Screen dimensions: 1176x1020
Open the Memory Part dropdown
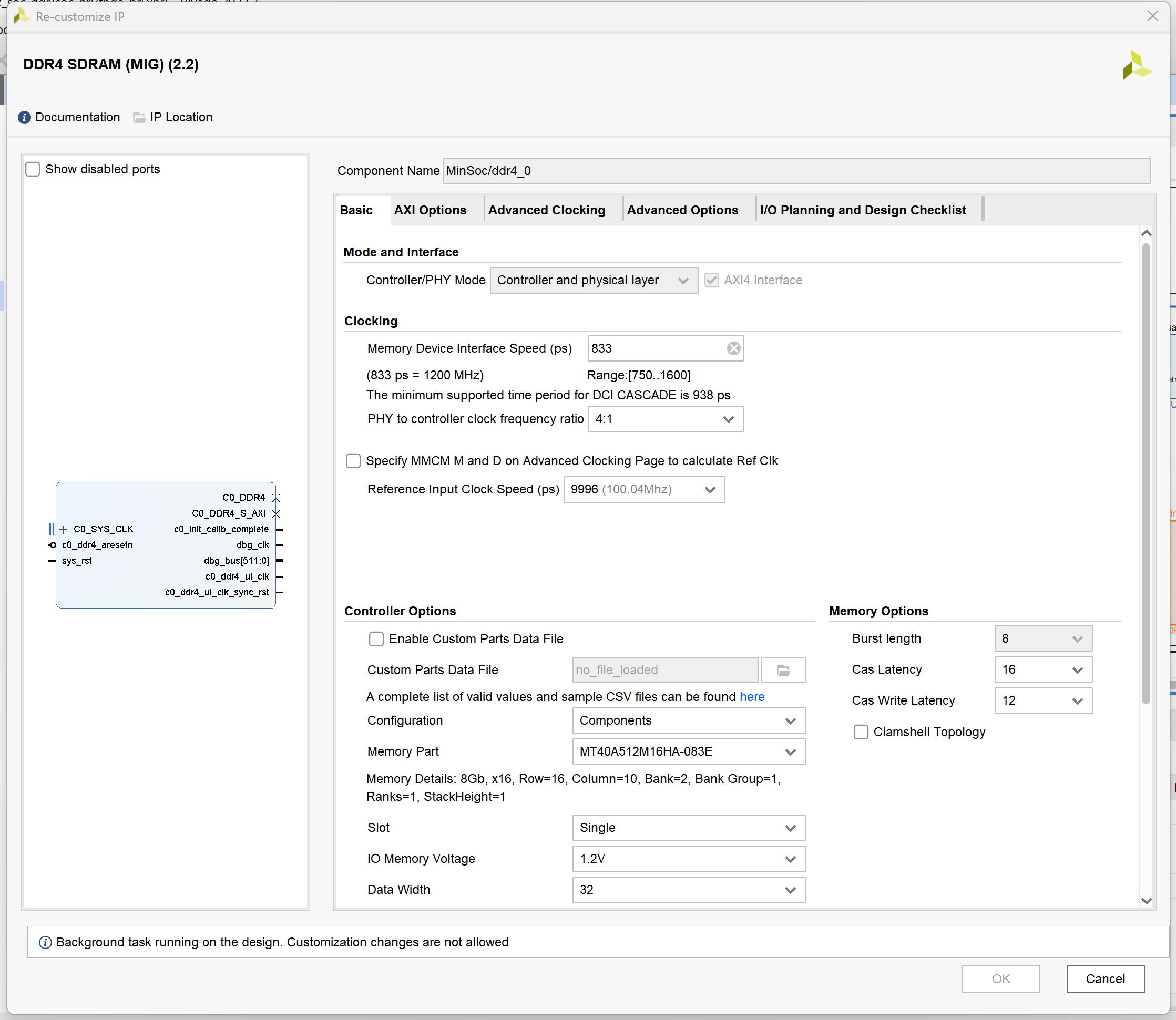(689, 752)
